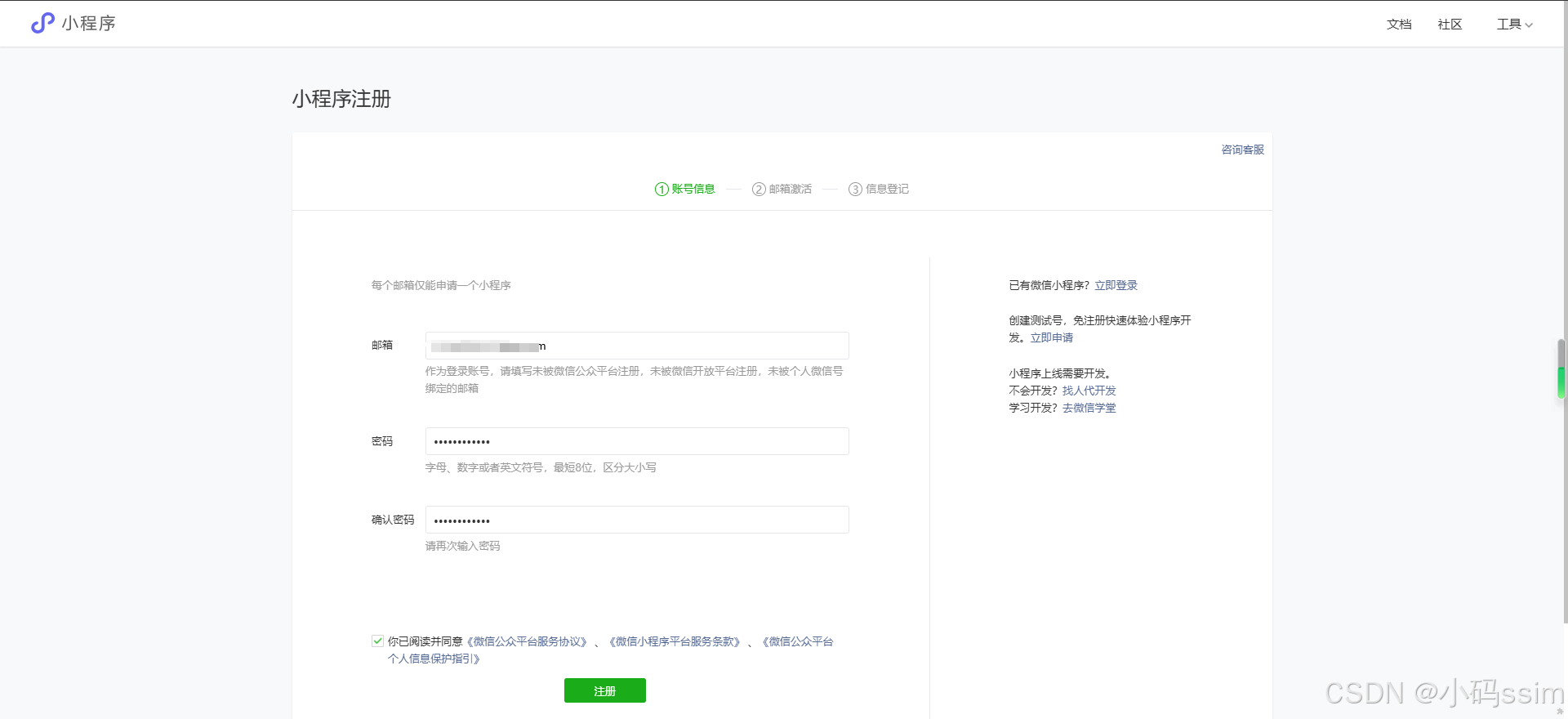Image resolution: width=1568 pixels, height=719 pixels.
Task: Click the 立即申请 test account link
Action: tap(1052, 337)
